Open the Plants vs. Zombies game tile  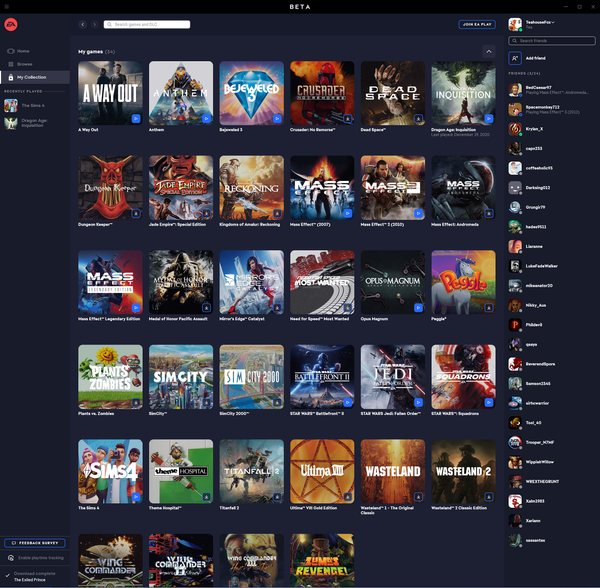(110, 377)
